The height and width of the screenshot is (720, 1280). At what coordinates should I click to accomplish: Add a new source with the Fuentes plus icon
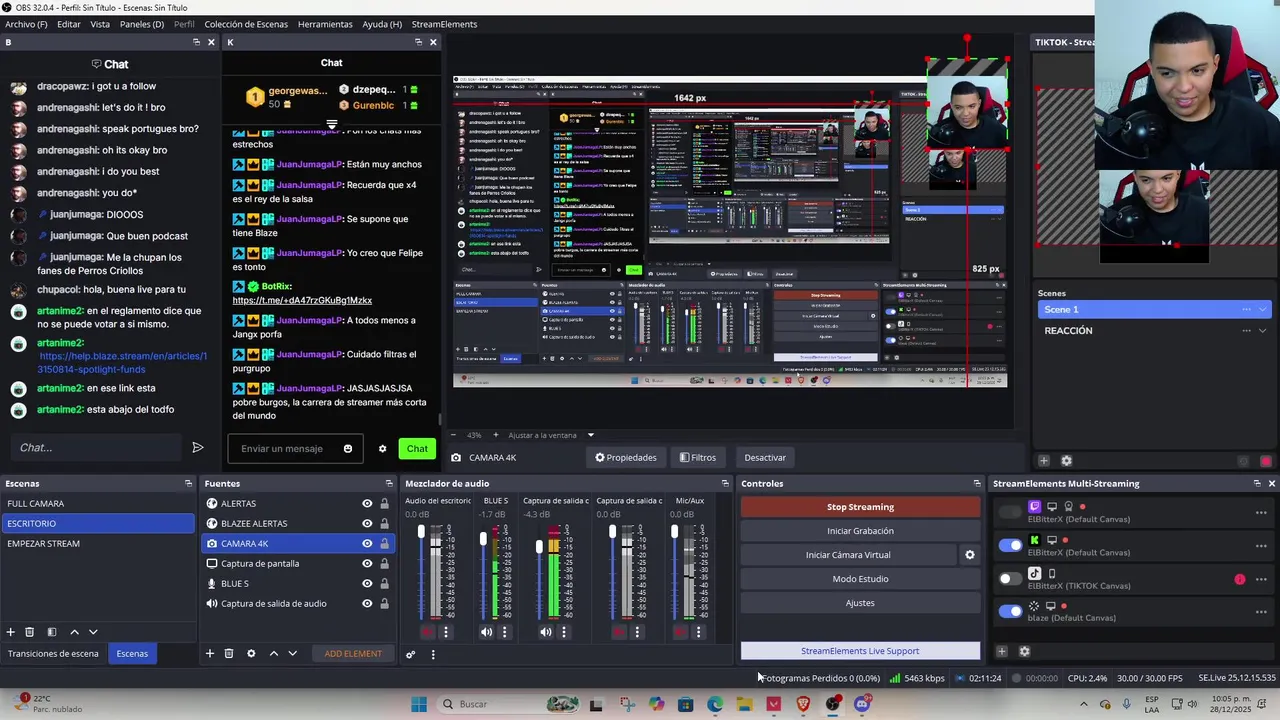(x=210, y=654)
